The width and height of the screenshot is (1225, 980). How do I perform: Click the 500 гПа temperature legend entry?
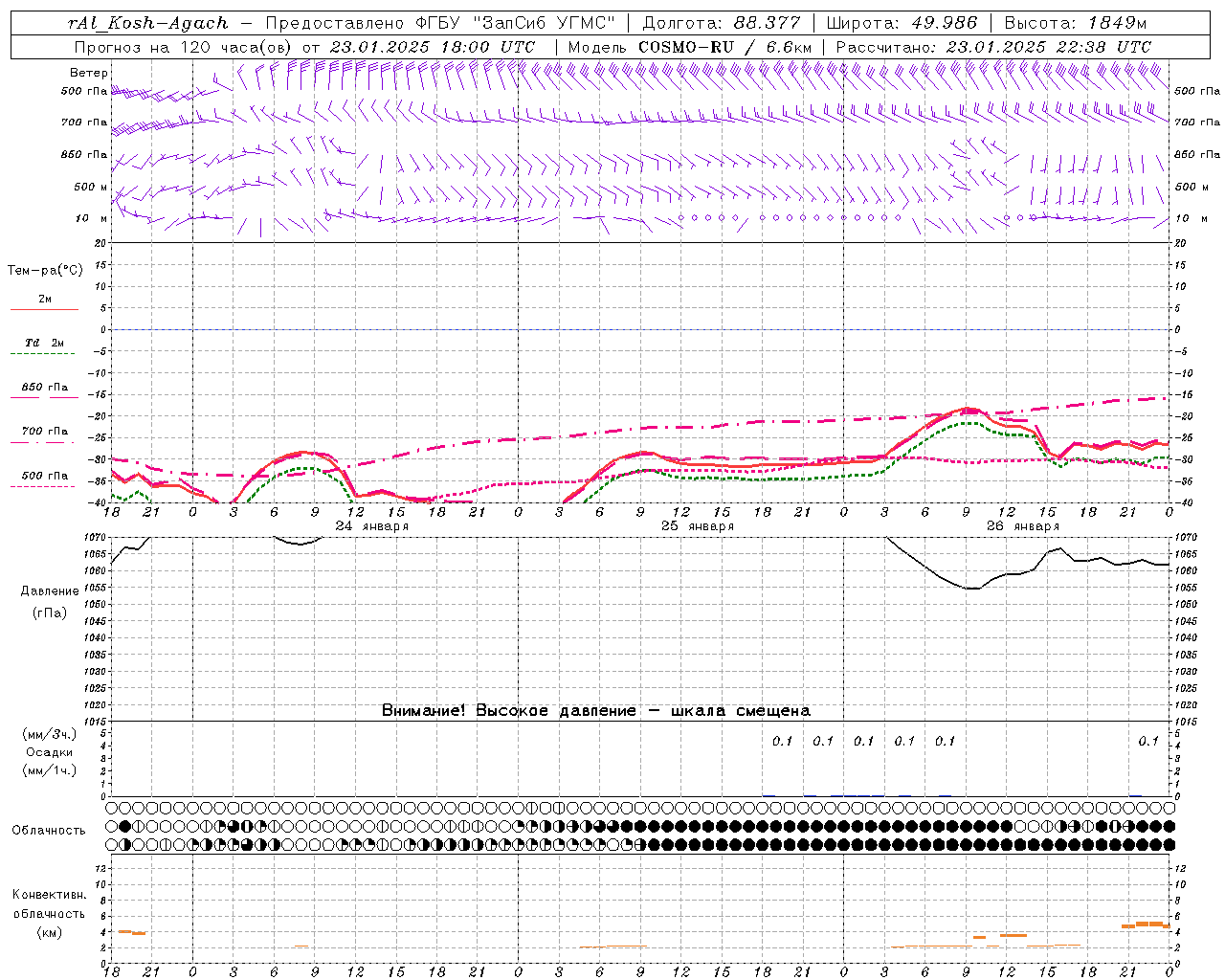coord(45,476)
